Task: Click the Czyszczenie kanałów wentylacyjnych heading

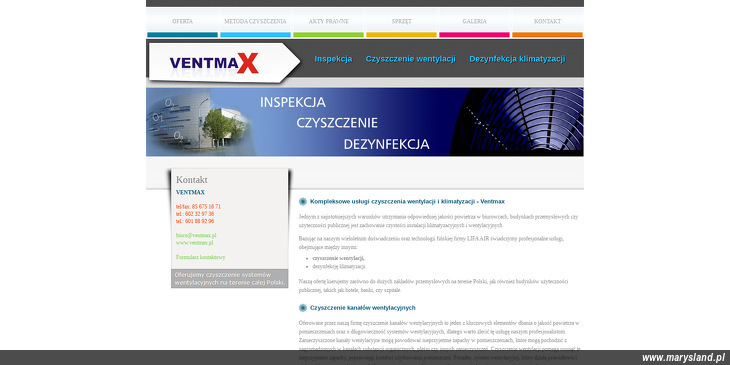Action: tap(363, 308)
